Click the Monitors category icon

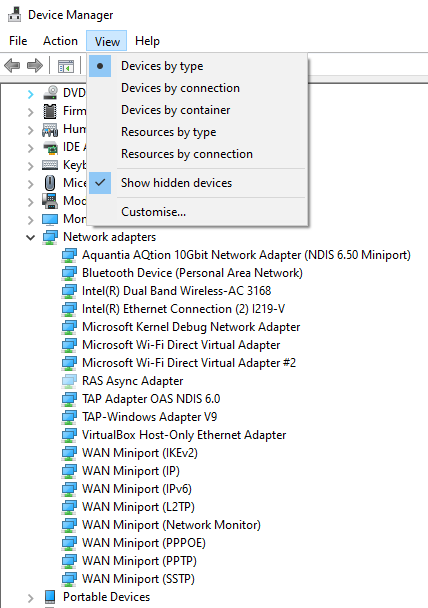tap(50, 219)
